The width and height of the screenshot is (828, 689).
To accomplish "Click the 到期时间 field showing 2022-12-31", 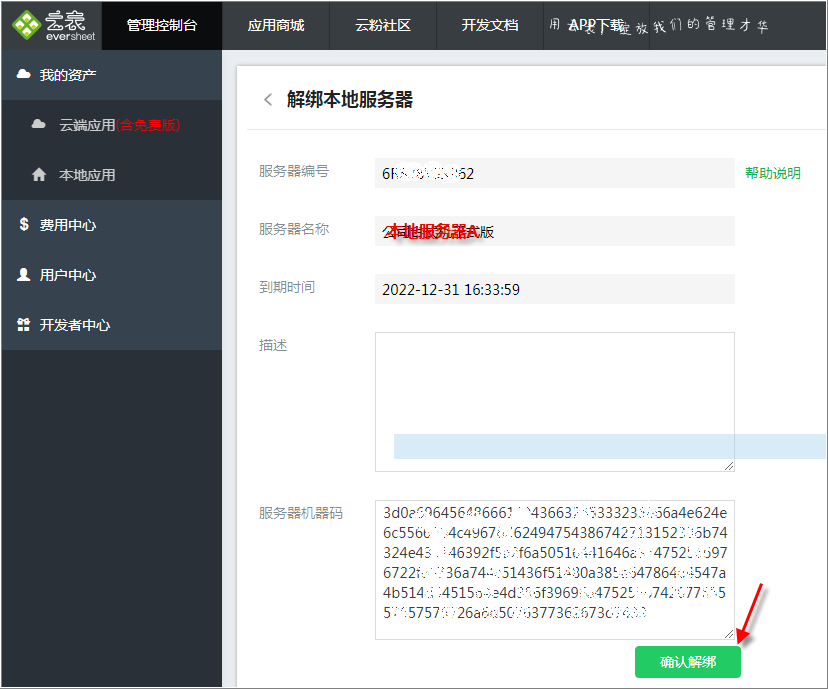I will tap(554, 289).
